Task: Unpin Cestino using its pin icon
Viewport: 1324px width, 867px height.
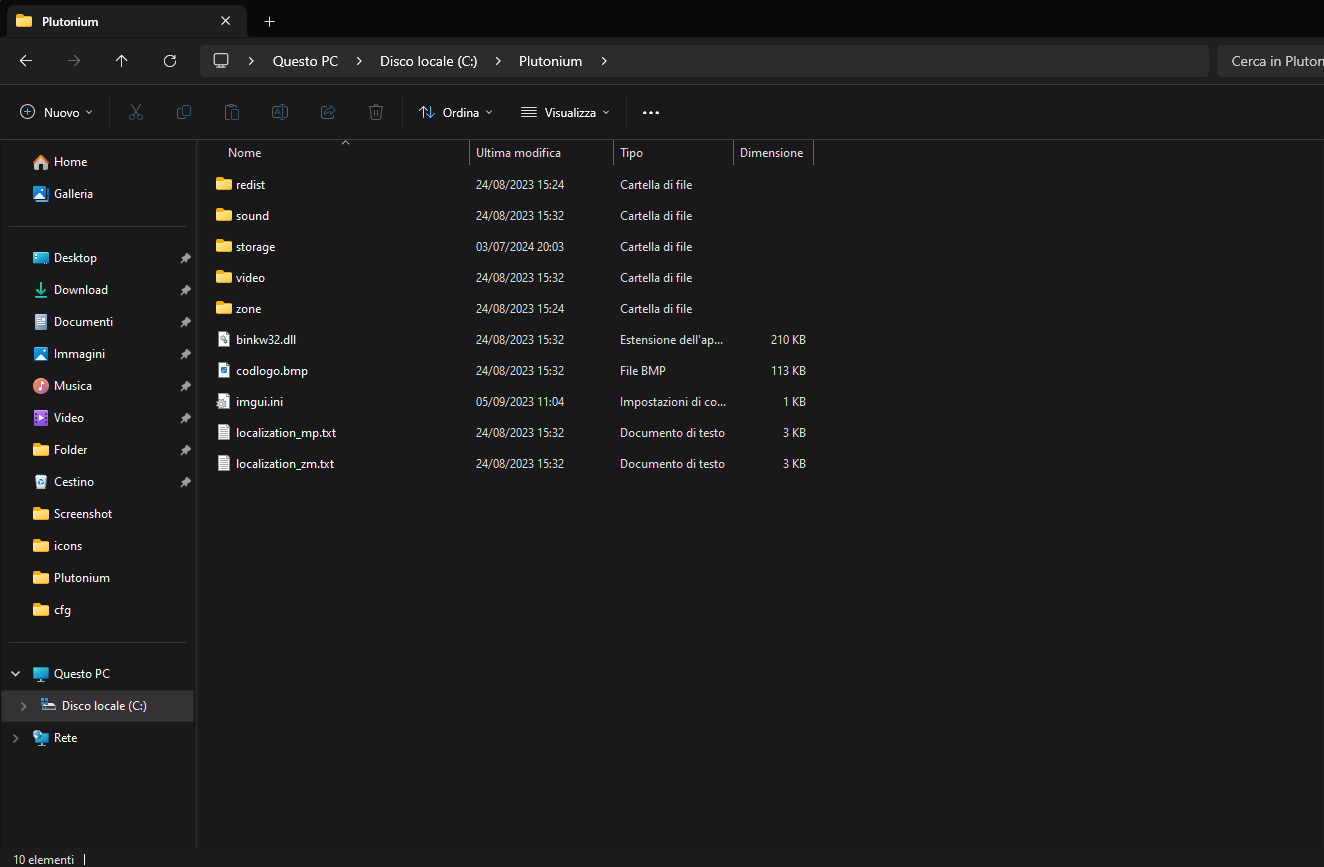Action: coord(185,482)
